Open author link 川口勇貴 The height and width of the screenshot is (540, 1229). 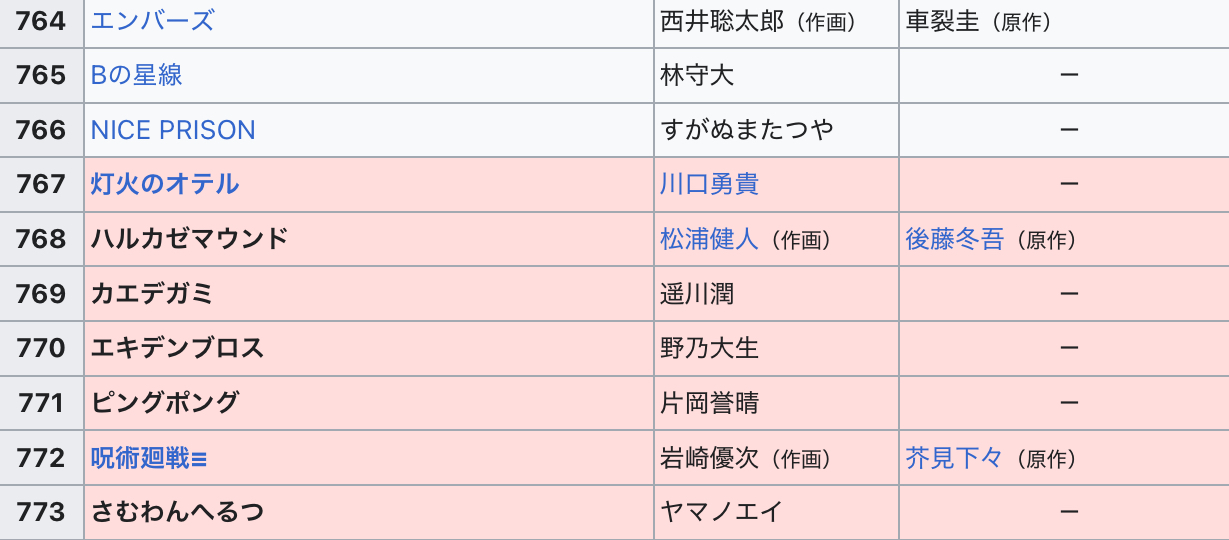[709, 184]
